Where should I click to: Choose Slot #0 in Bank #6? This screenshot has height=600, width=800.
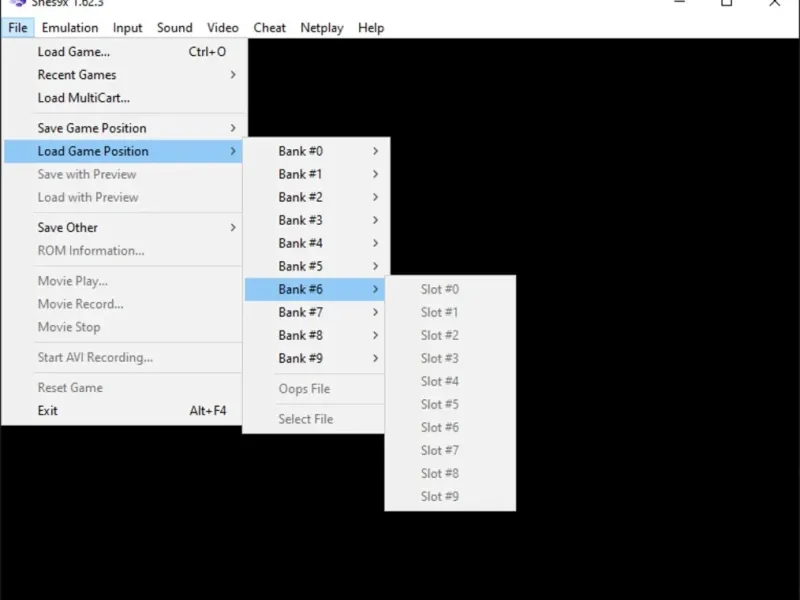450,289
